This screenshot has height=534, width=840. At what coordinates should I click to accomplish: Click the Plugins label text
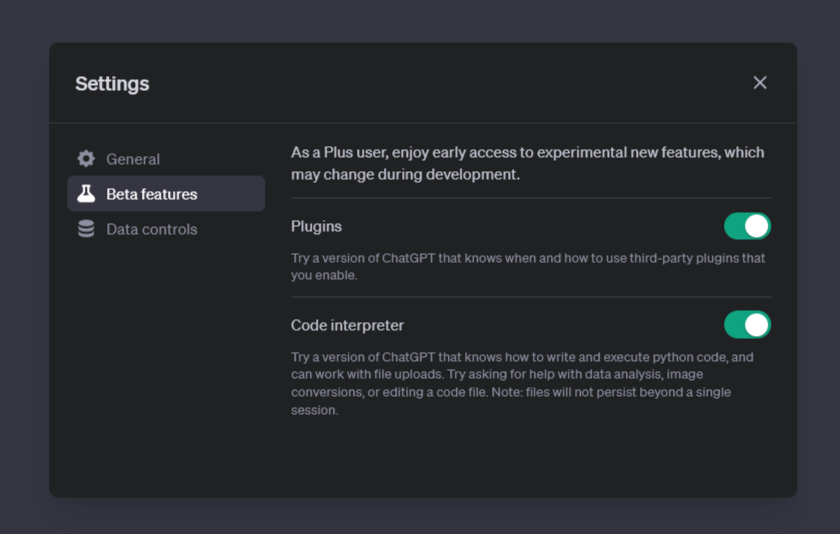coord(316,227)
